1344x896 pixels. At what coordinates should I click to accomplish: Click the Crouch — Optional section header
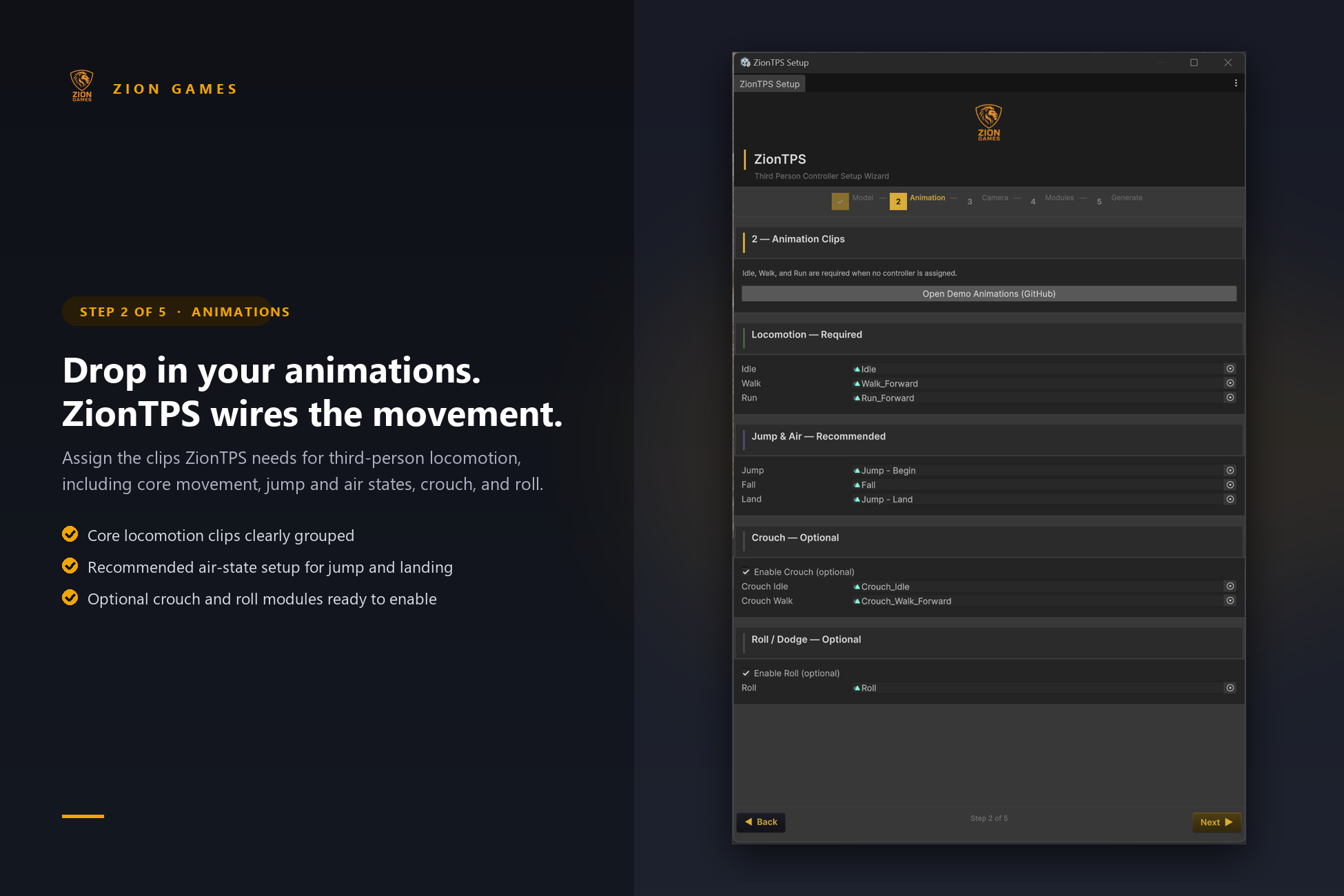(x=988, y=541)
